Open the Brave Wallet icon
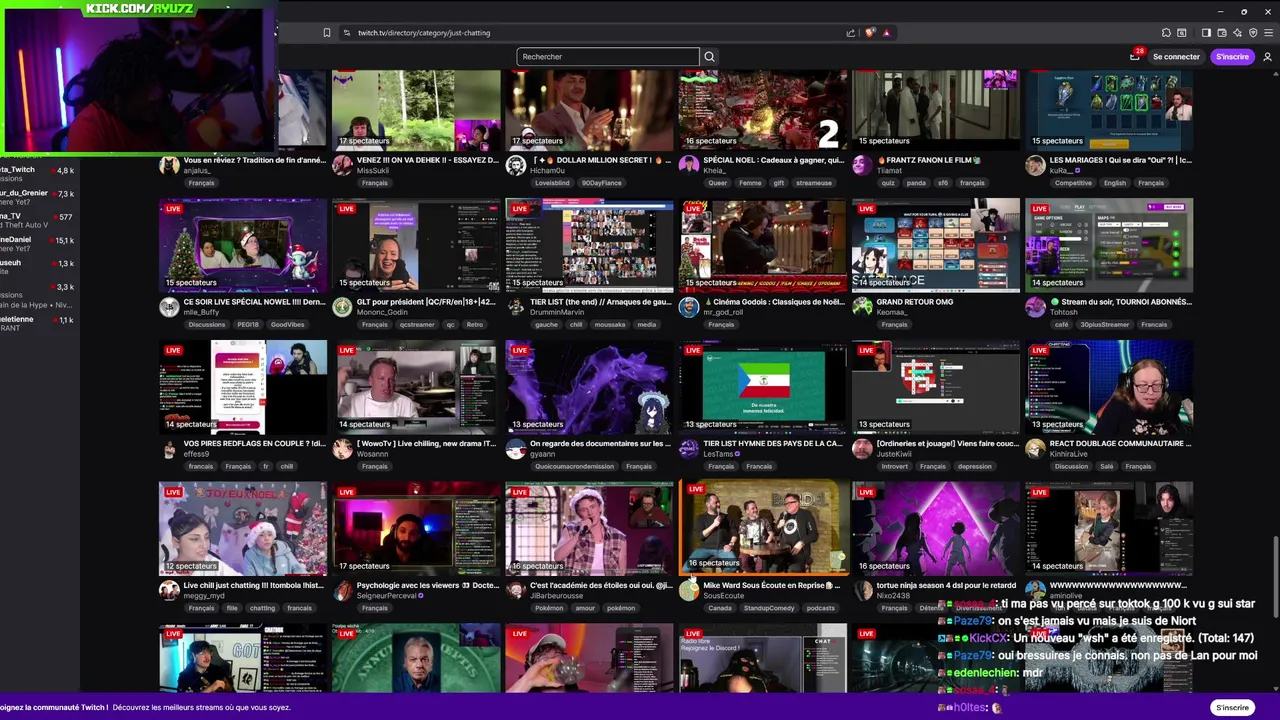1280x720 pixels. click(x=1222, y=33)
